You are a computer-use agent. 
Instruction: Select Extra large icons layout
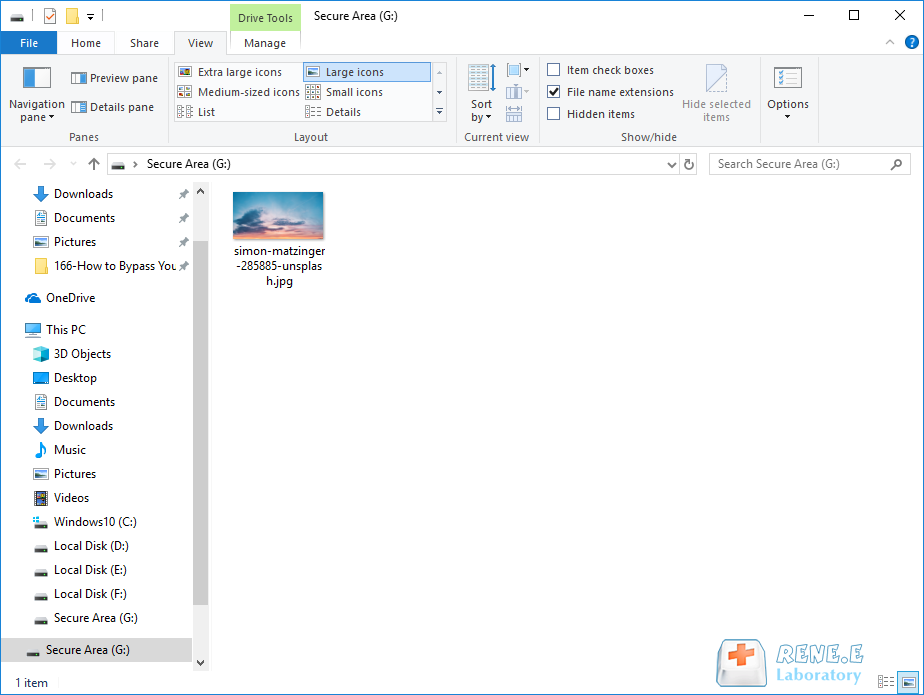click(x=239, y=72)
